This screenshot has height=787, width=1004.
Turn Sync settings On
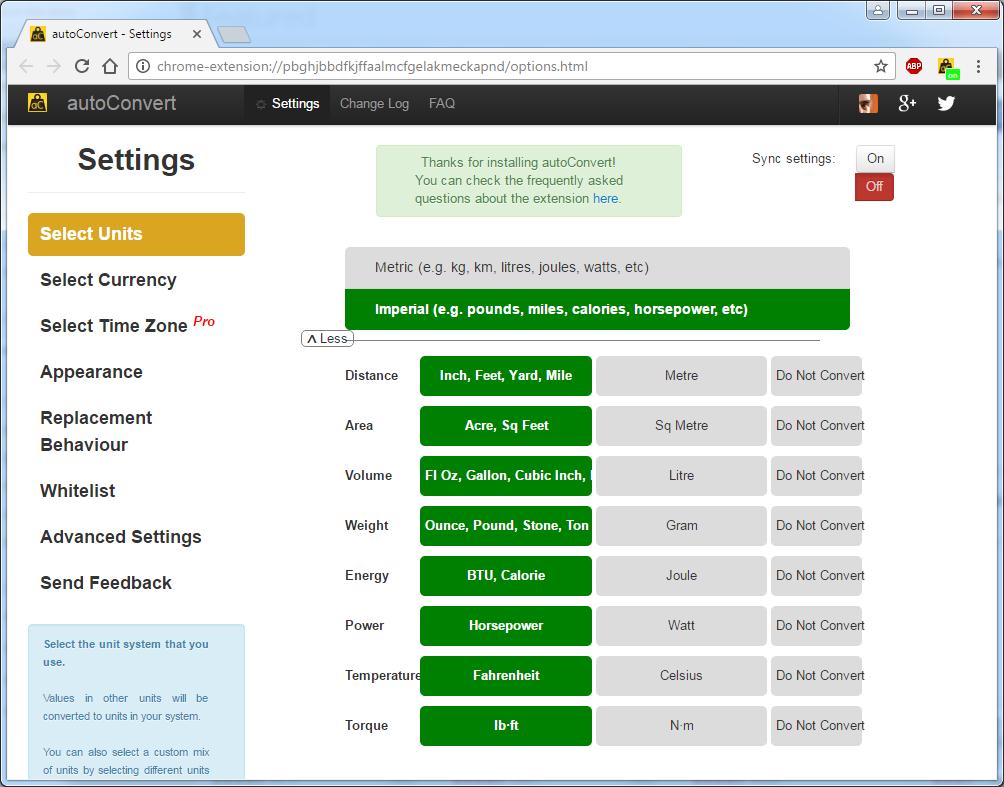[874, 158]
